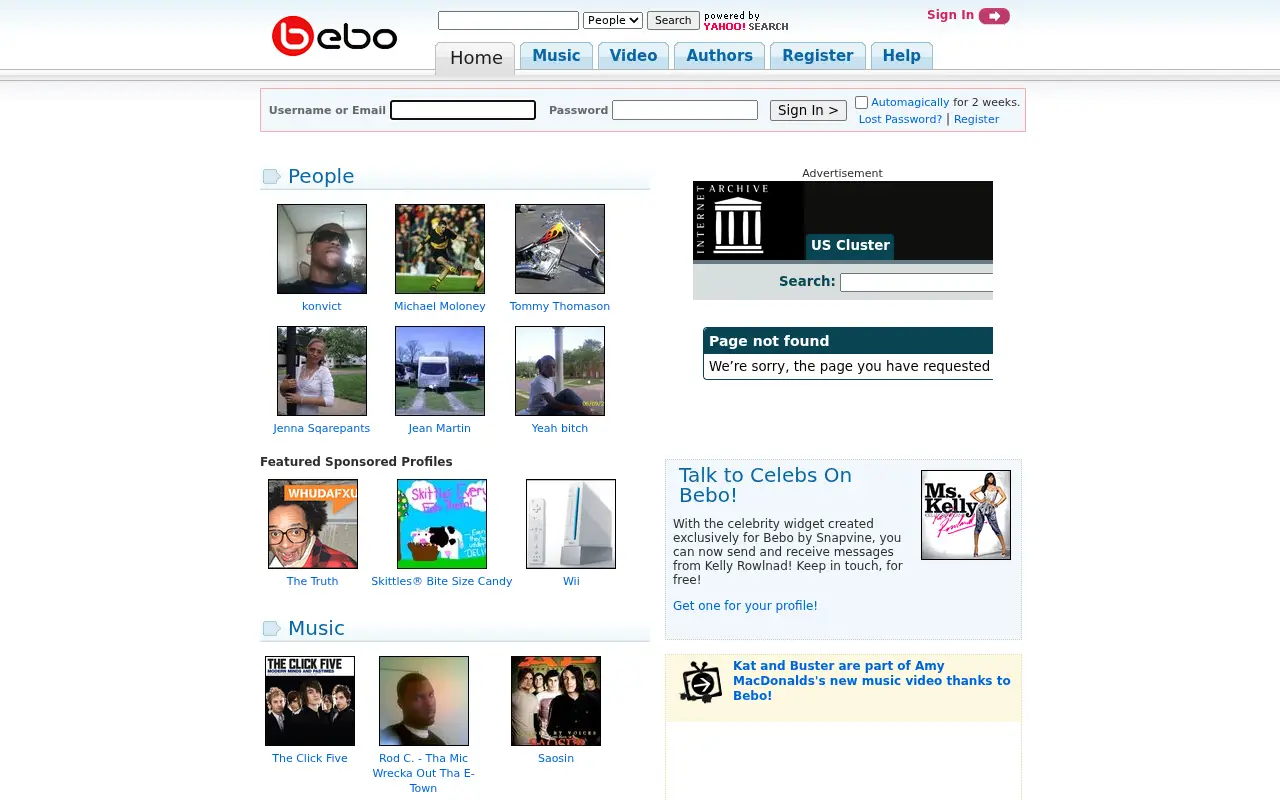Screen dimensions: 1280x800
Task: Click the People section header icon
Action: [271, 177]
